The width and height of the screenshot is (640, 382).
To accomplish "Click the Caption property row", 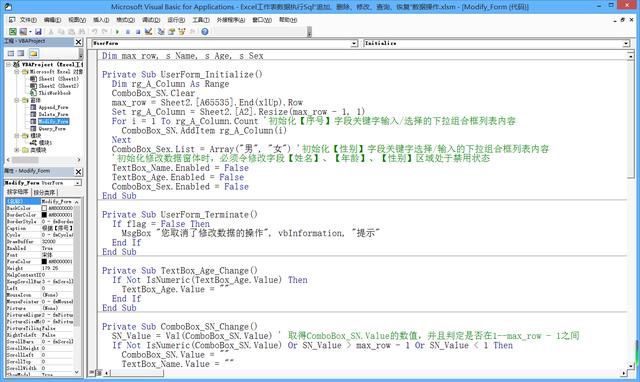I will (x=40, y=228).
